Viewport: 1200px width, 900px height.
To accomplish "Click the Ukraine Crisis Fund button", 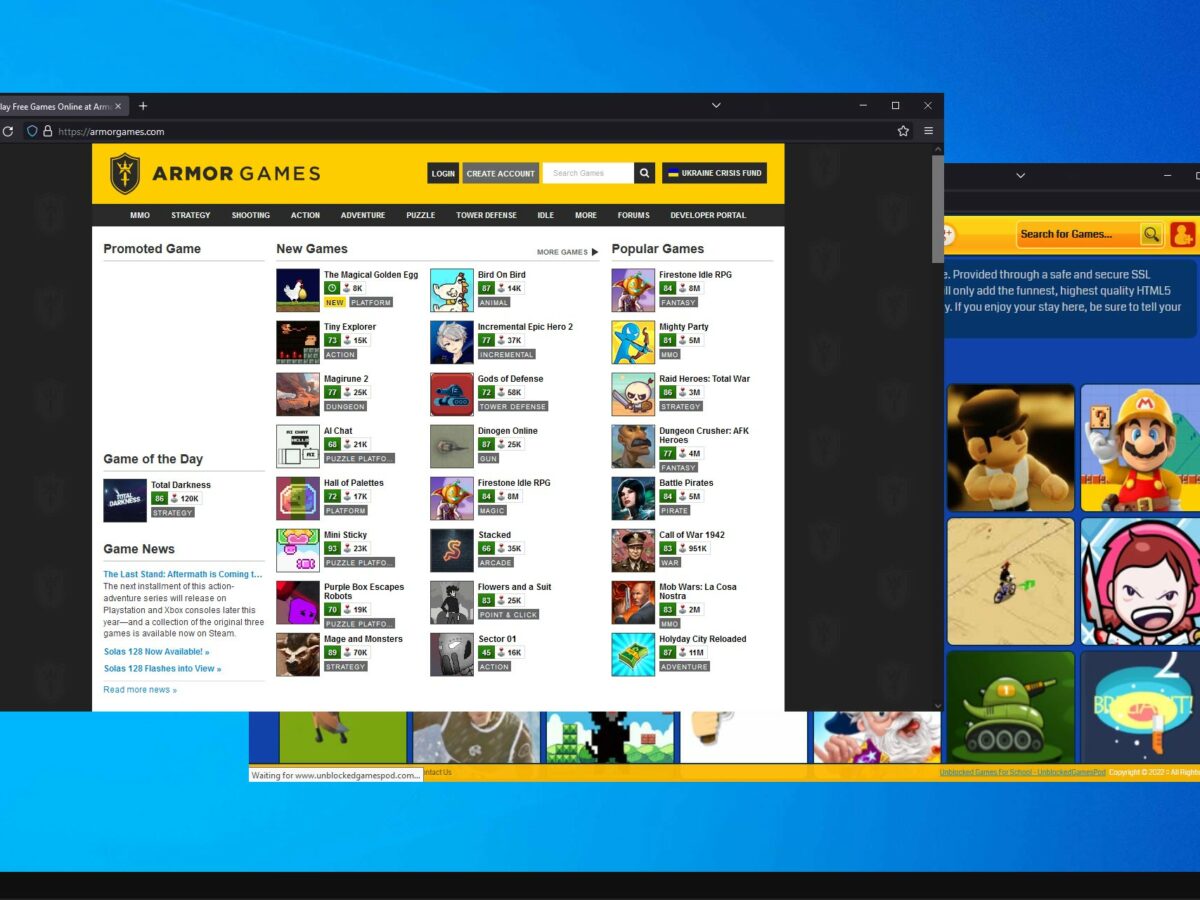I will pyautogui.click(x=714, y=173).
